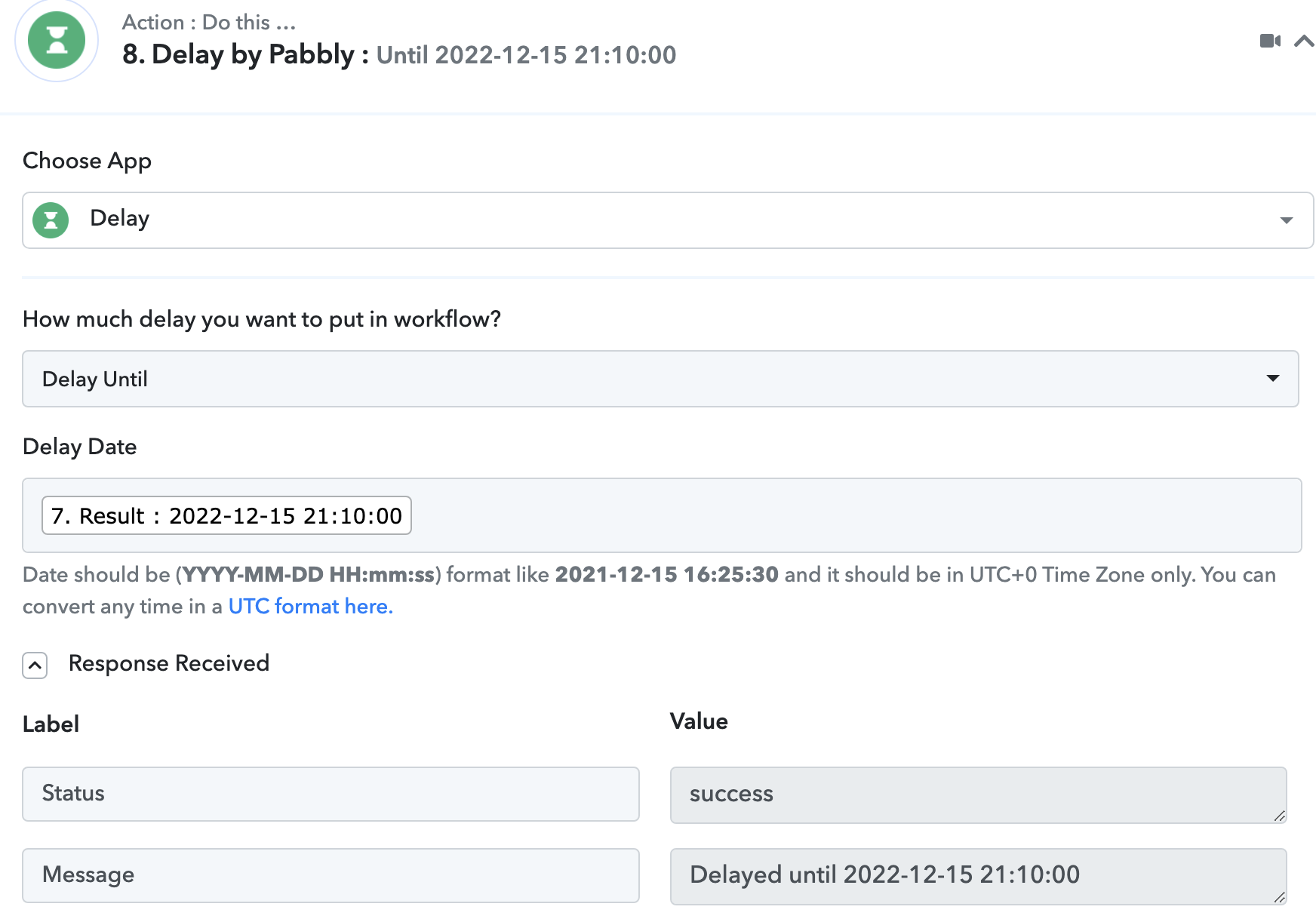Select the 7. Result mapped value tag
The width and height of the screenshot is (1316, 922).
coord(226,515)
